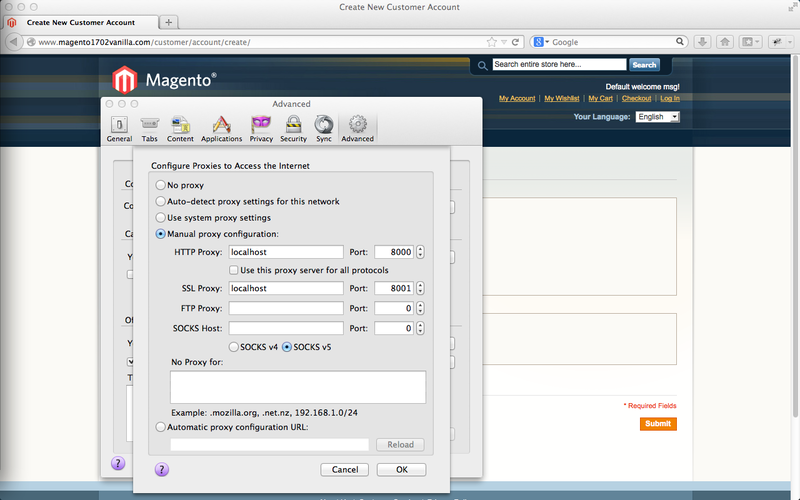Select No proxy radio button
Viewport: 800px width, 500px height.
point(160,185)
